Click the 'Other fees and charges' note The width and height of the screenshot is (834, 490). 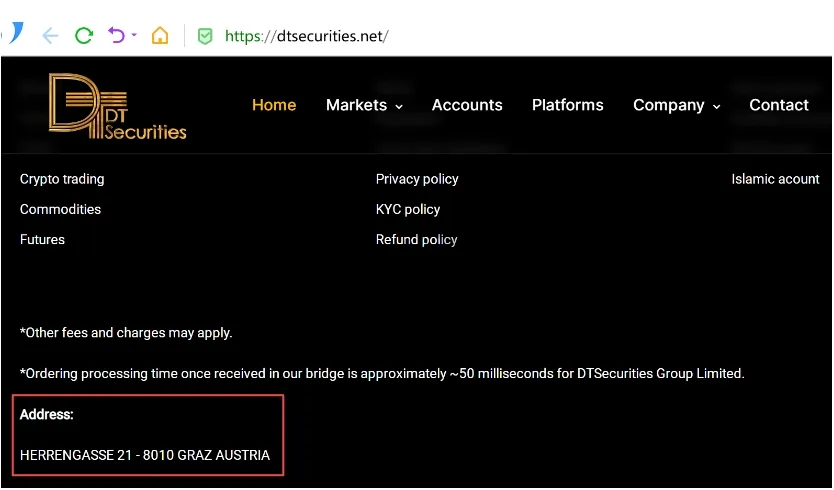tap(126, 333)
